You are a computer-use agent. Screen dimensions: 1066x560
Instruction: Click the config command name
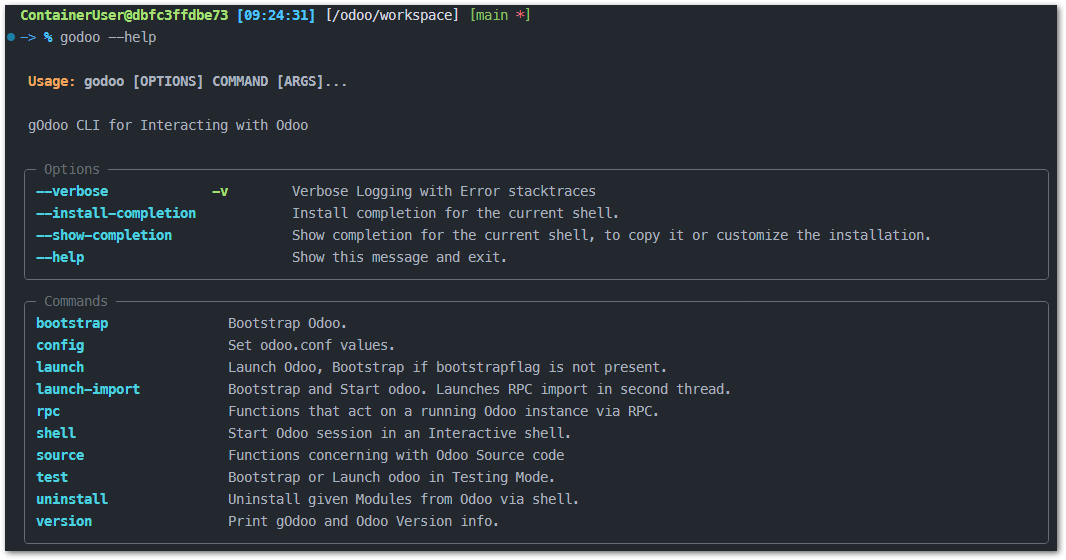pos(60,345)
